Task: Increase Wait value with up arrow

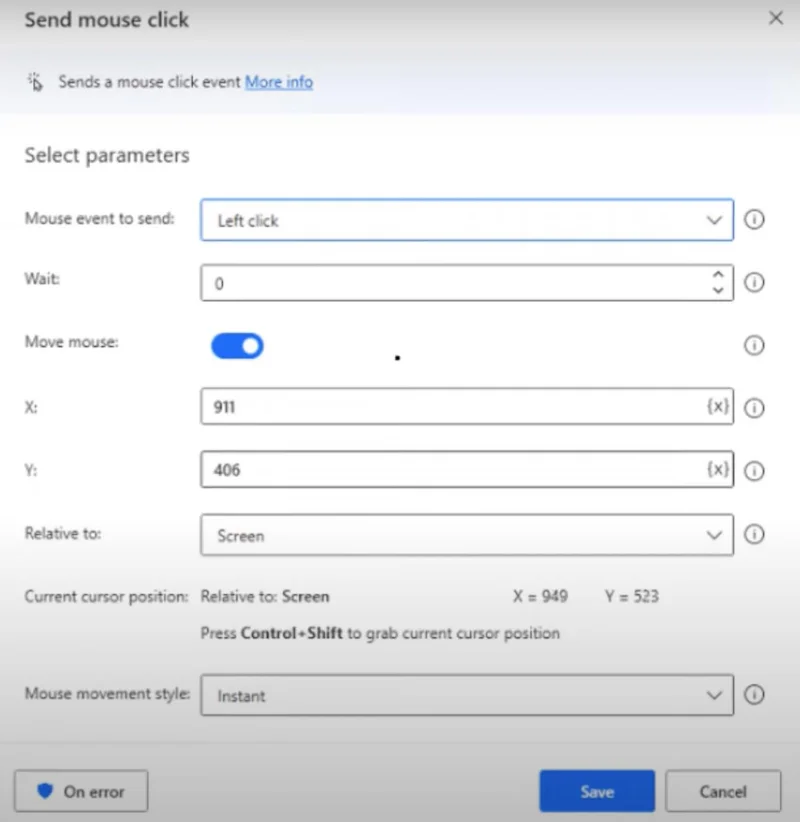Action: click(x=718, y=275)
